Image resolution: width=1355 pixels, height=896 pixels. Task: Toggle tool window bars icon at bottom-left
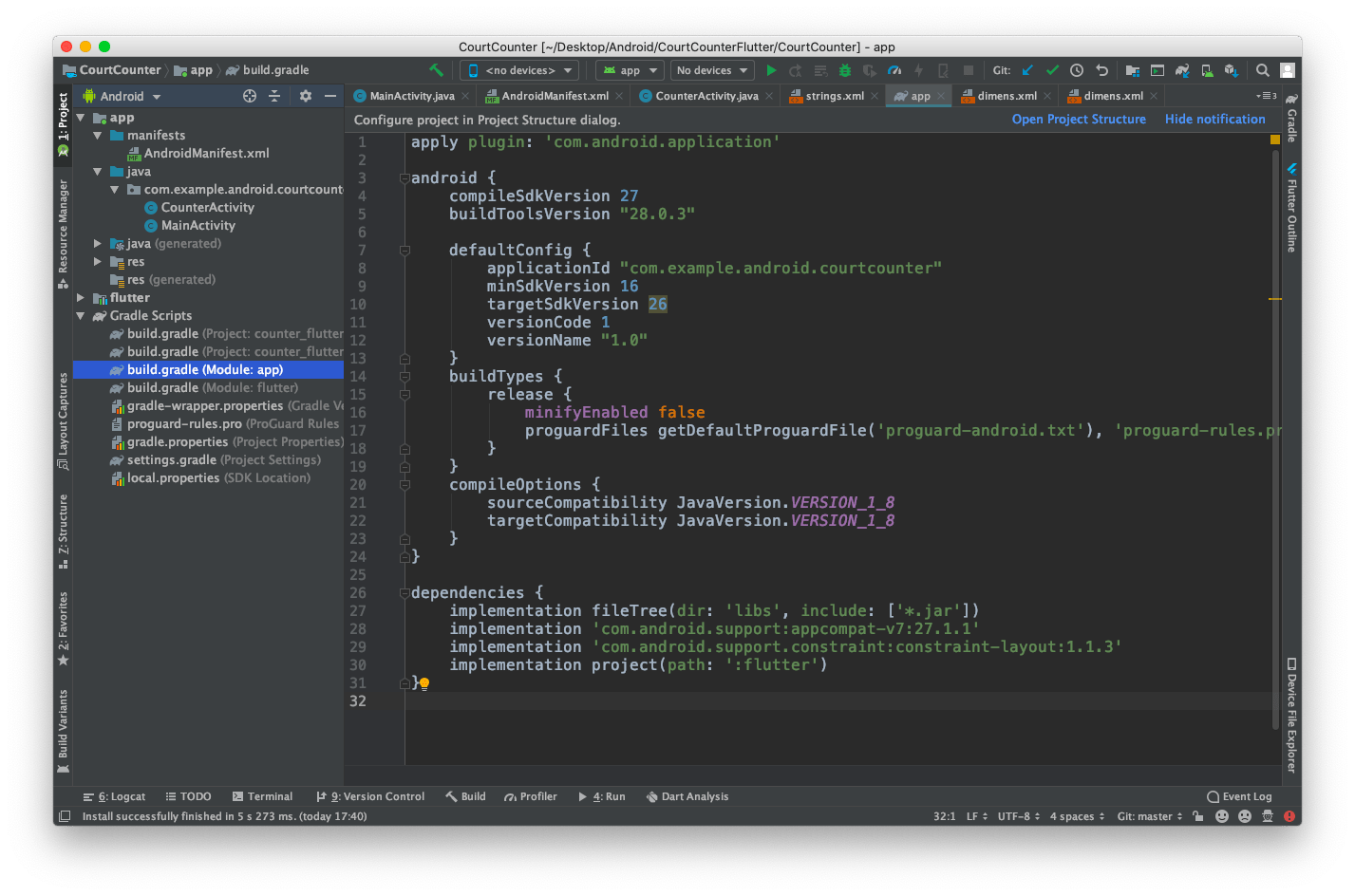65,816
